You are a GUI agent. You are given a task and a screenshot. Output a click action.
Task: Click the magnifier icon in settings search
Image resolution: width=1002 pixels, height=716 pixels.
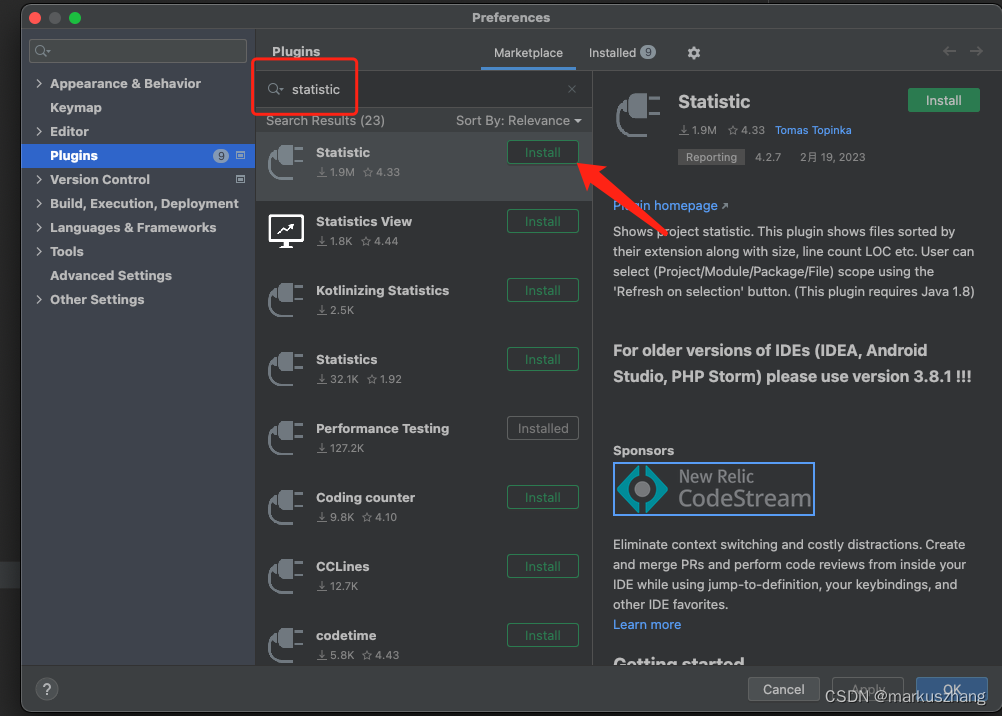pos(42,51)
